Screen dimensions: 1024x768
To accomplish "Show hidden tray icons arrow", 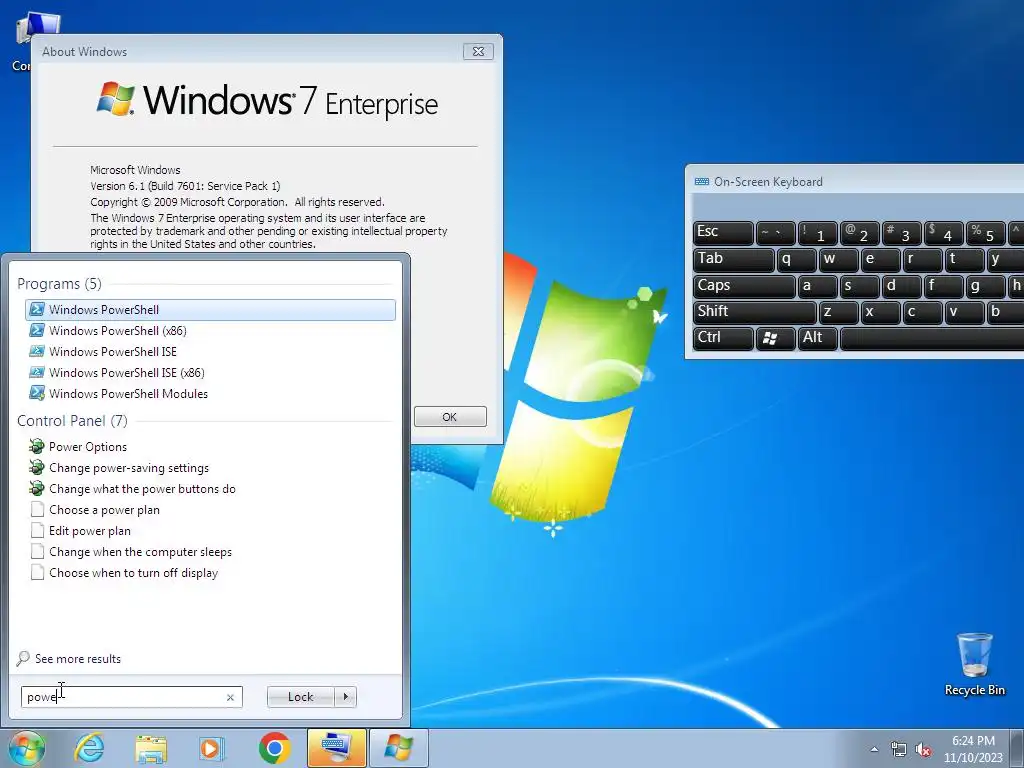I will point(874,750).
